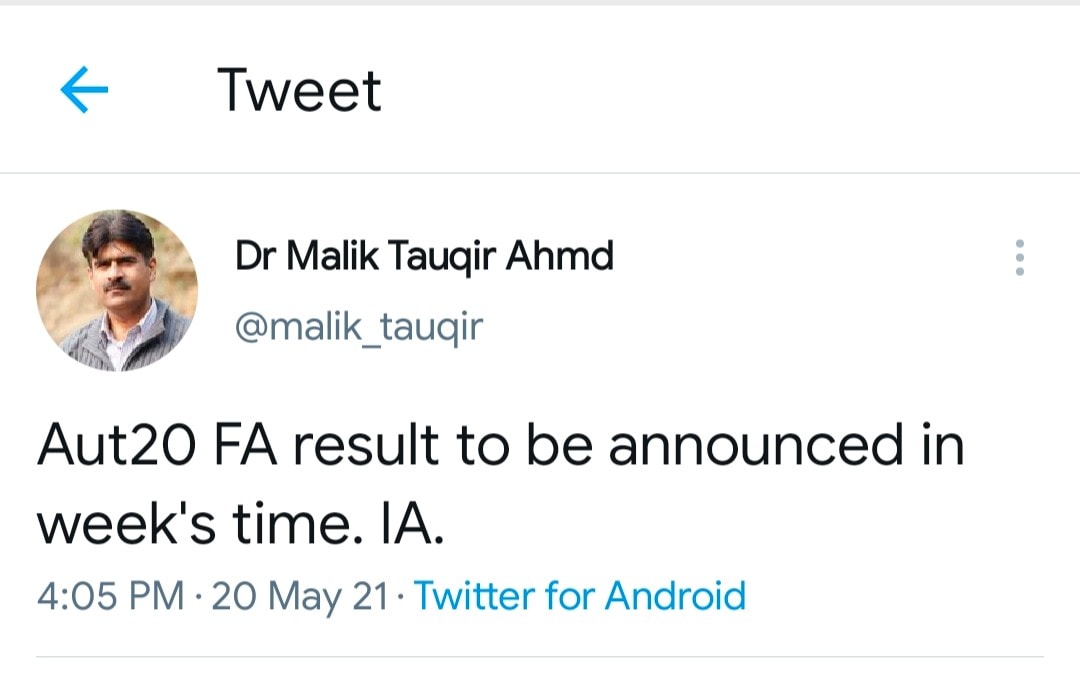Select the 20 May 21 date

[300, 596]
